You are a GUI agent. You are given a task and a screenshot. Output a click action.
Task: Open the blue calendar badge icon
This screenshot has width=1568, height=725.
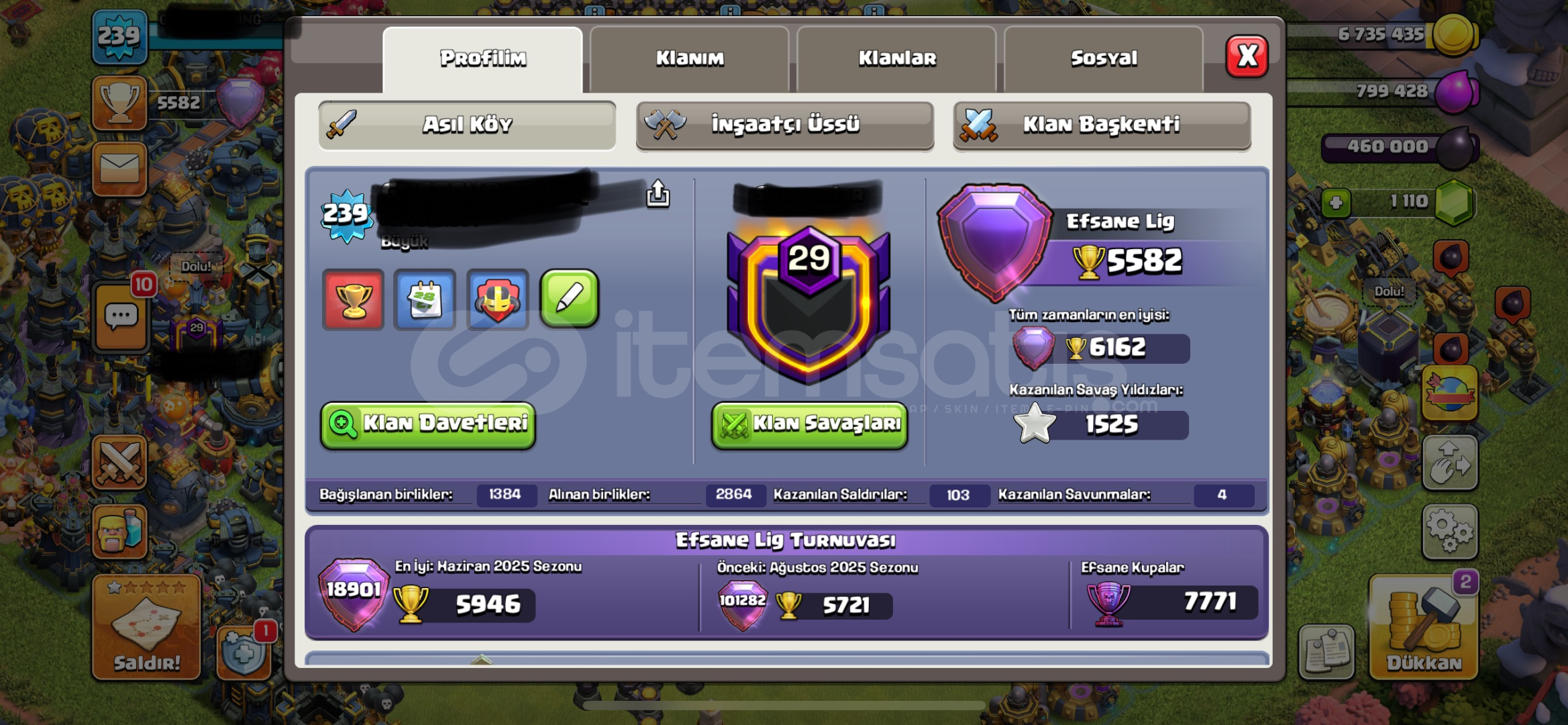tap(425, 299)
